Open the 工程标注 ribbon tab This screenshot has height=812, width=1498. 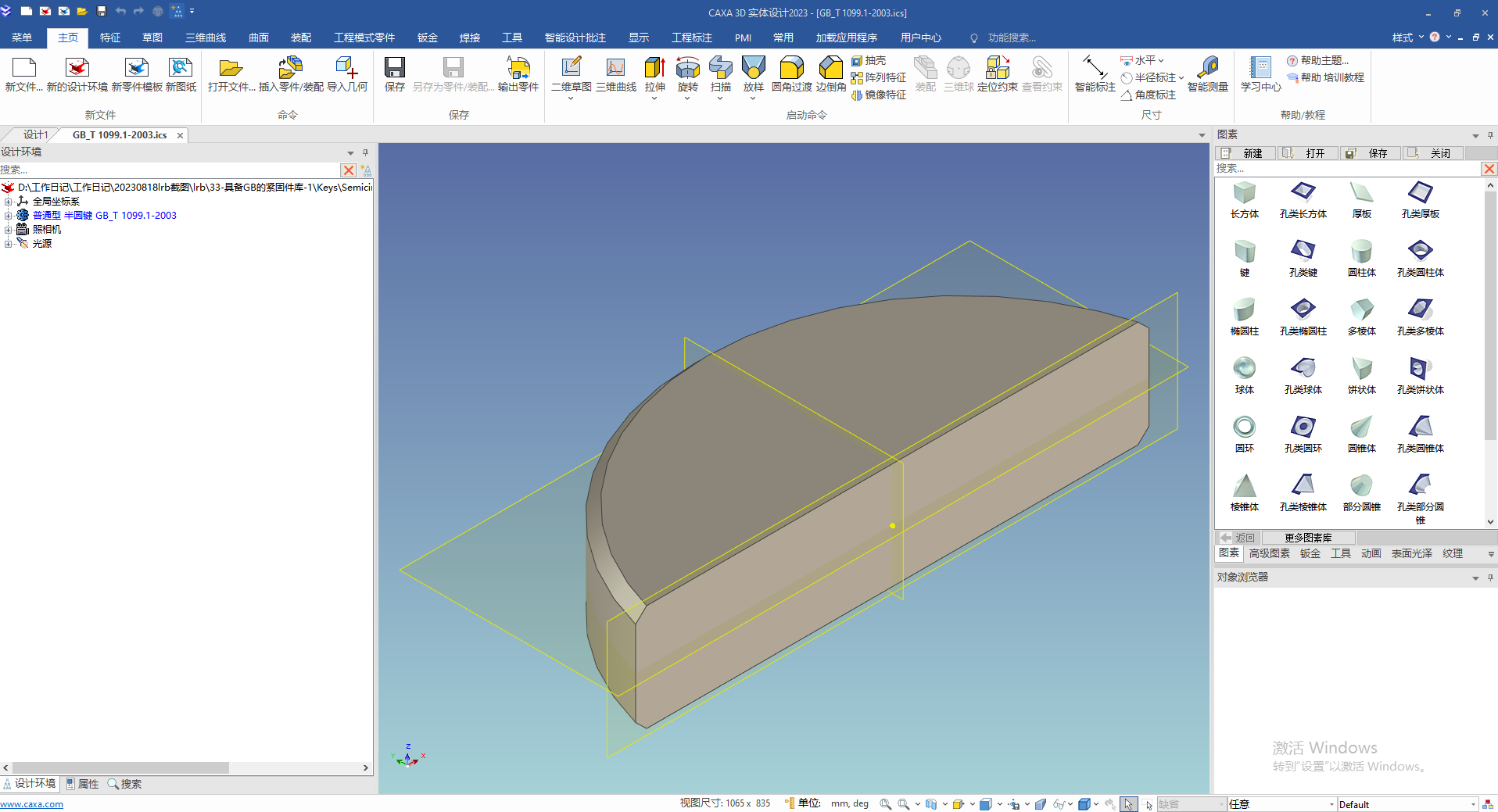[x=692, y=38]
